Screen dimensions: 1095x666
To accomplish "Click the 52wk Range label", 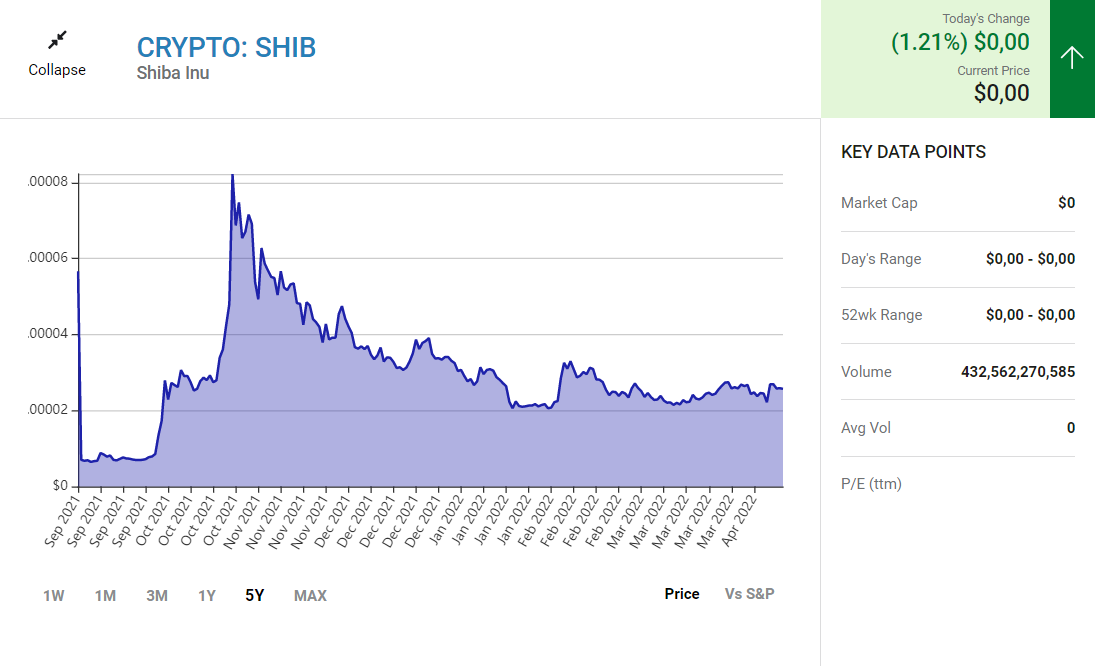I will (881, 315).
